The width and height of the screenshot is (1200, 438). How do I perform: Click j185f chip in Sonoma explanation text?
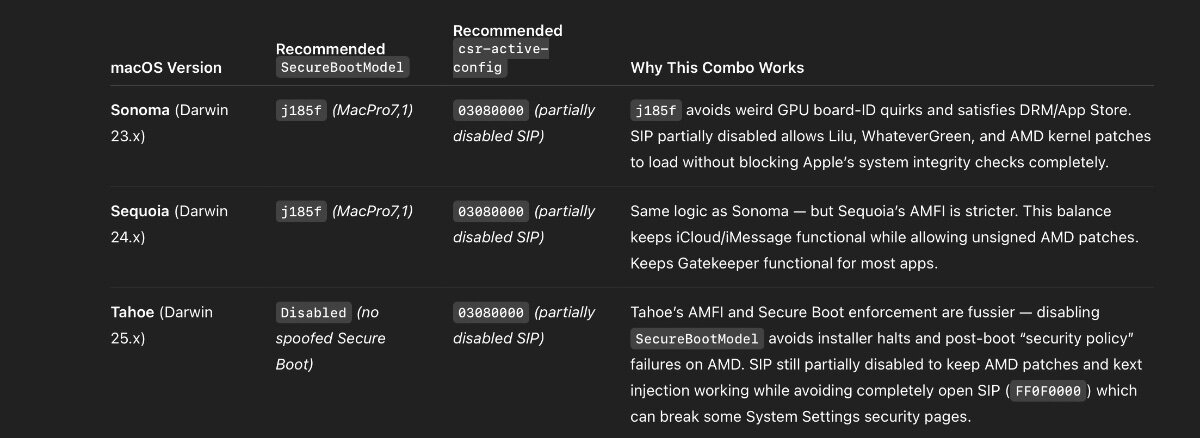point(656,110)
